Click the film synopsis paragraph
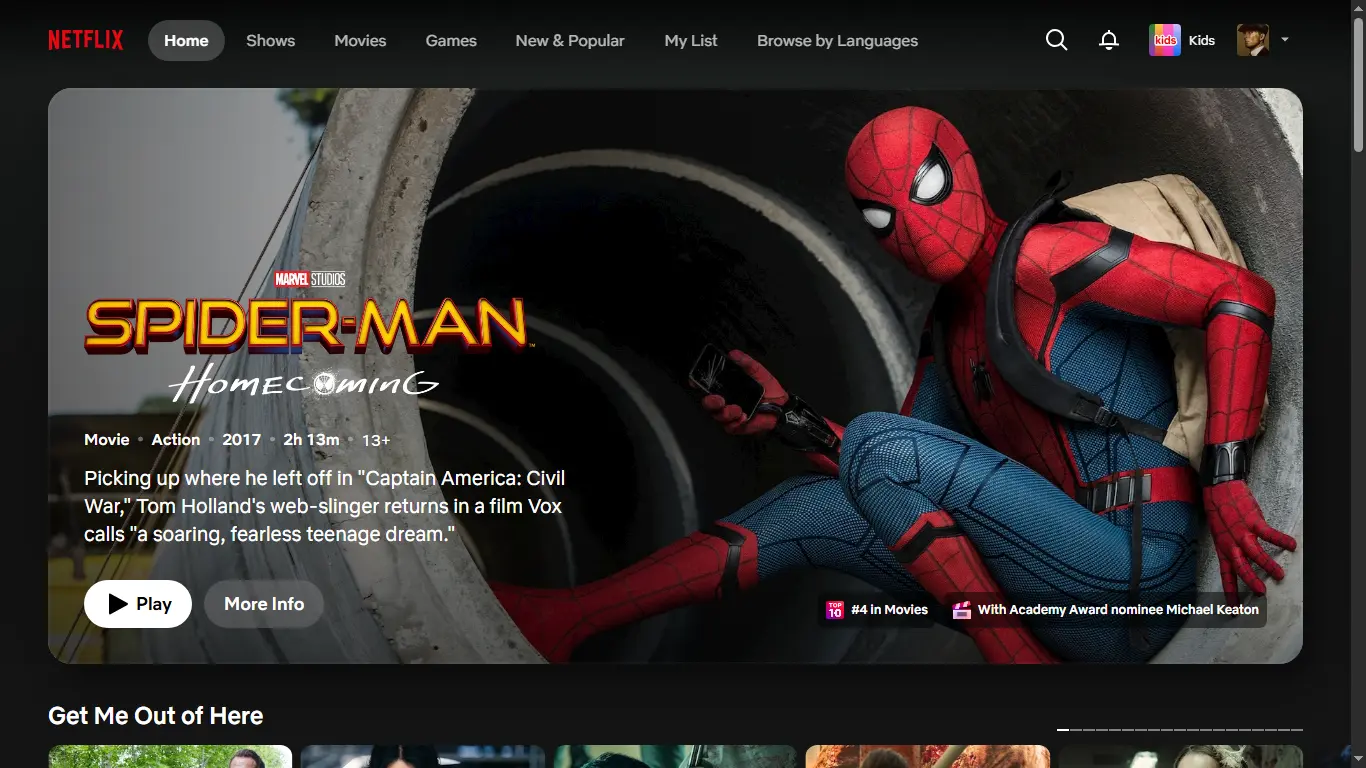1366x768 pixels. click(x=325, y=506)
